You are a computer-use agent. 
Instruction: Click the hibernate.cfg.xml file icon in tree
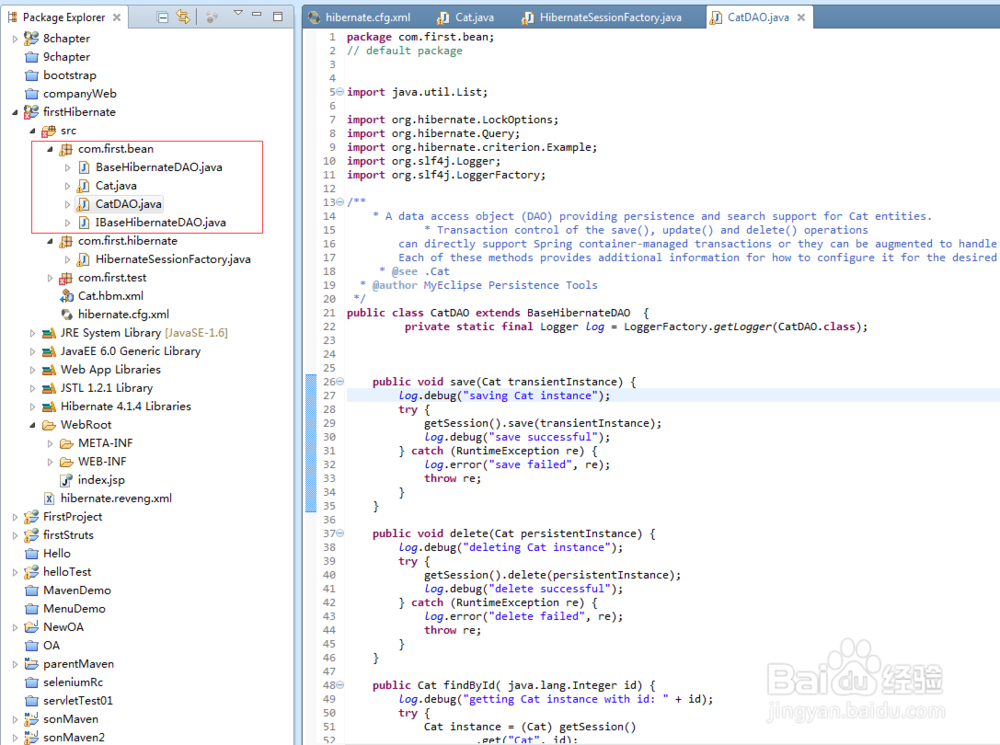pyautogui.click(x=66, y=314)
